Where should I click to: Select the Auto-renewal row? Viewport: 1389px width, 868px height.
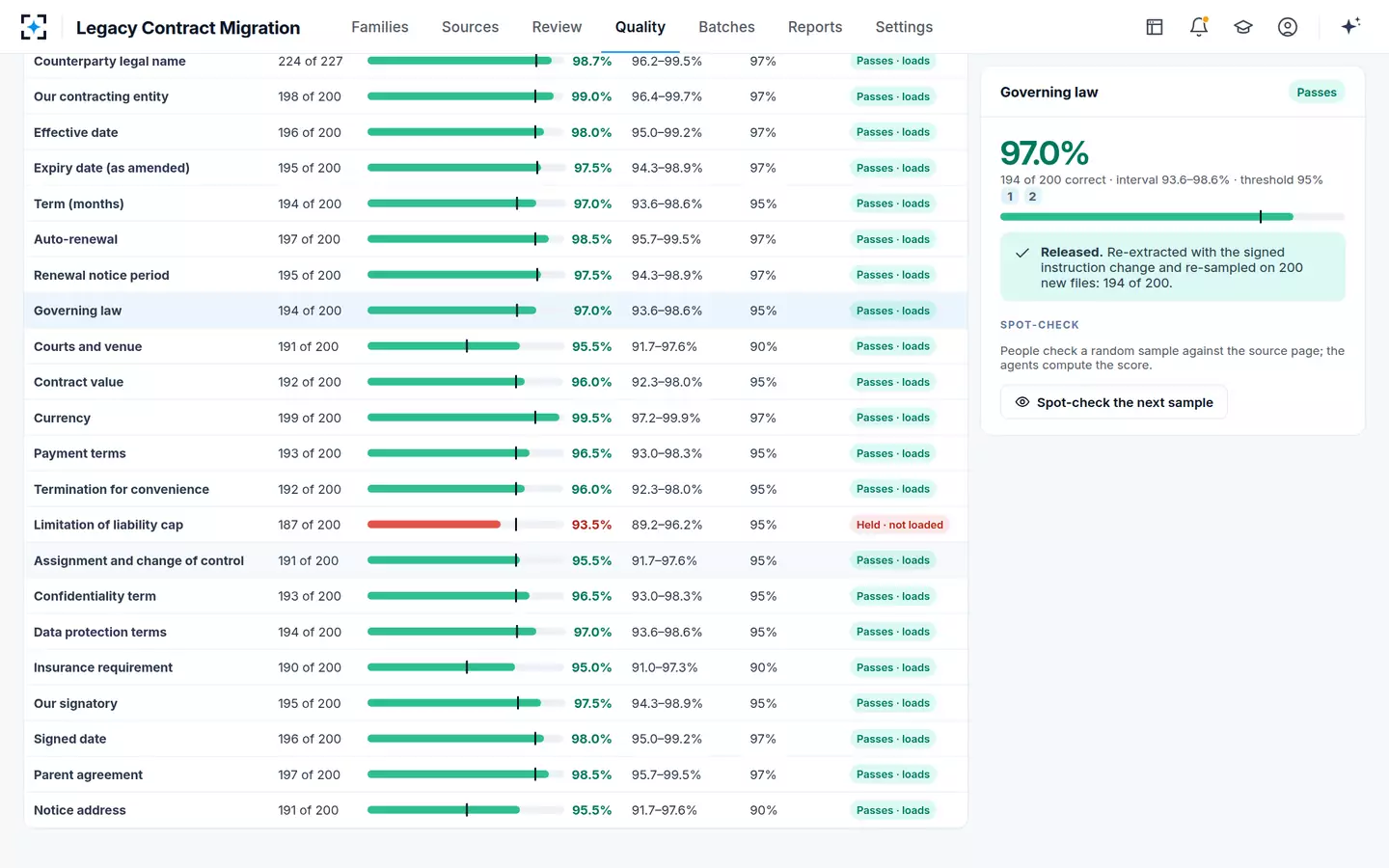point(496,239)
